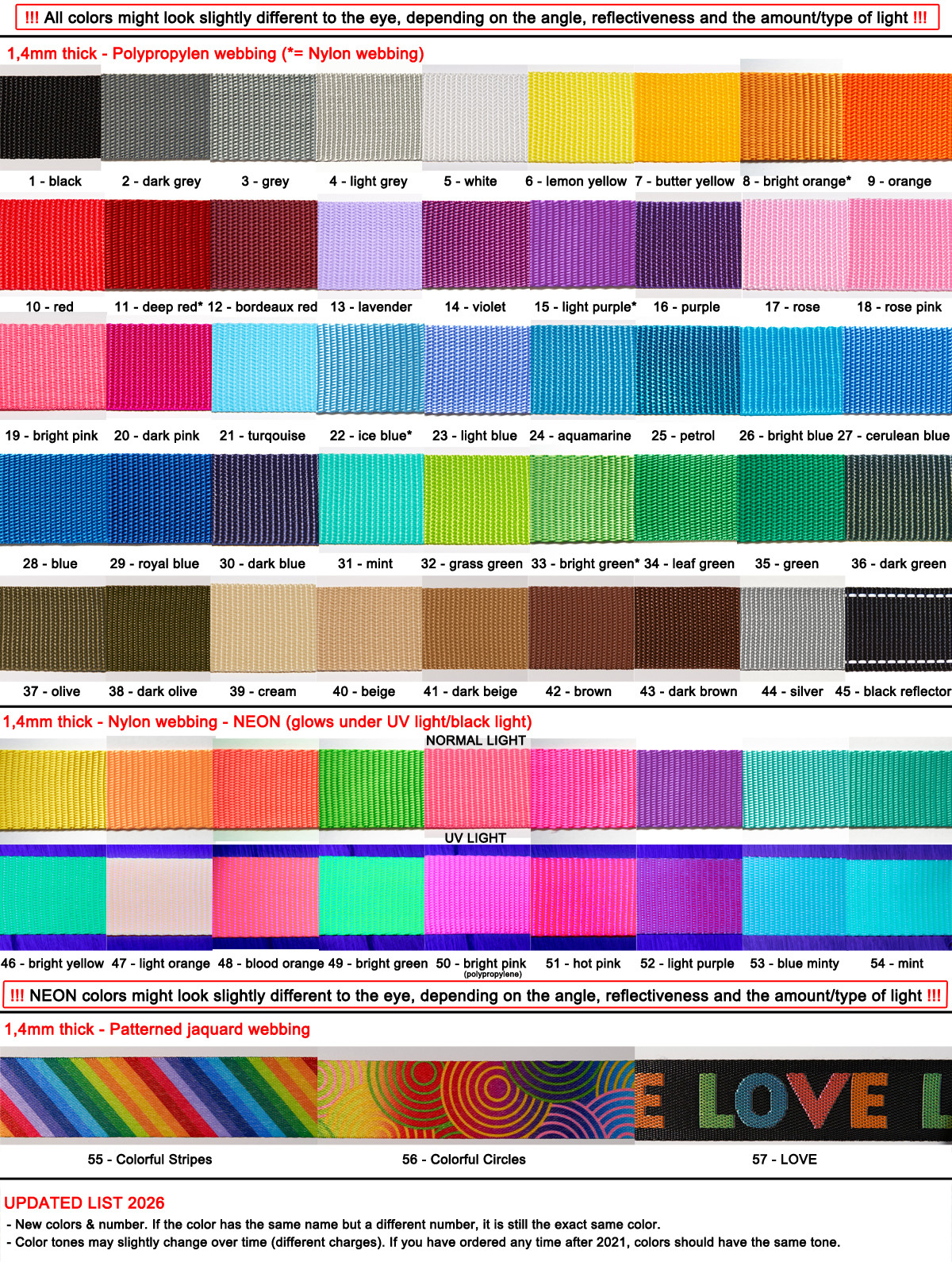
Task: Click the '47 - light orange' label
Action: tap(161, 964)
